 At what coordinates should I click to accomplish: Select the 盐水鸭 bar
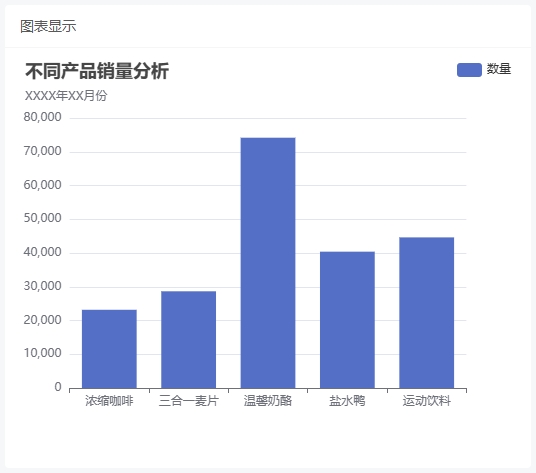347,320
